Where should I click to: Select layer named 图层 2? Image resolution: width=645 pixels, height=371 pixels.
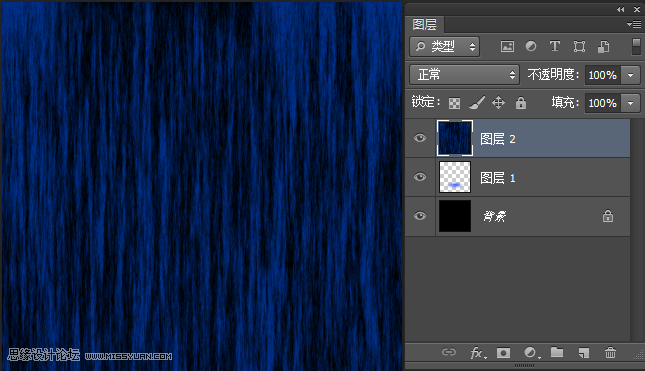pos(498,139)
